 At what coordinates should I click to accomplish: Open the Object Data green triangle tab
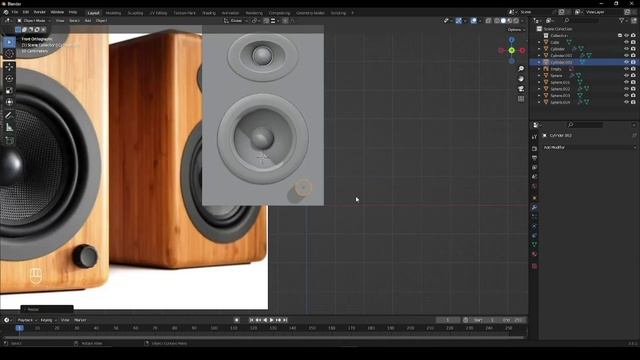(x=535, y=244)
